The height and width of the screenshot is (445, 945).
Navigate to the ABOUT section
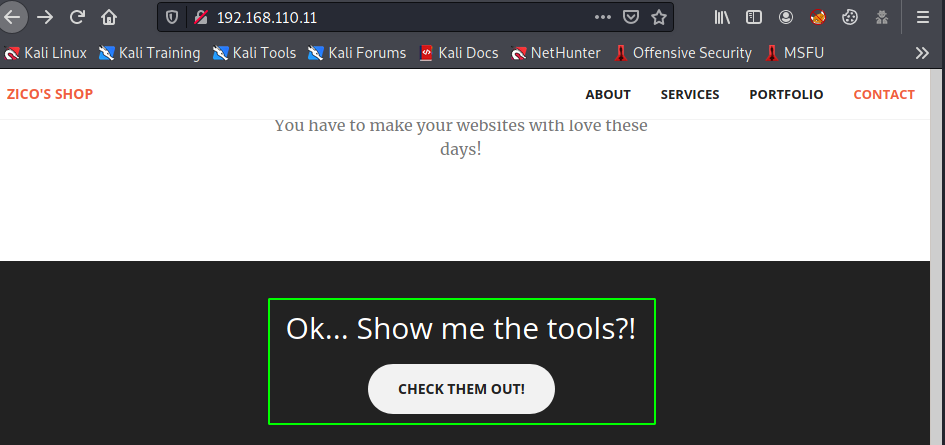(x=608, y=95)
